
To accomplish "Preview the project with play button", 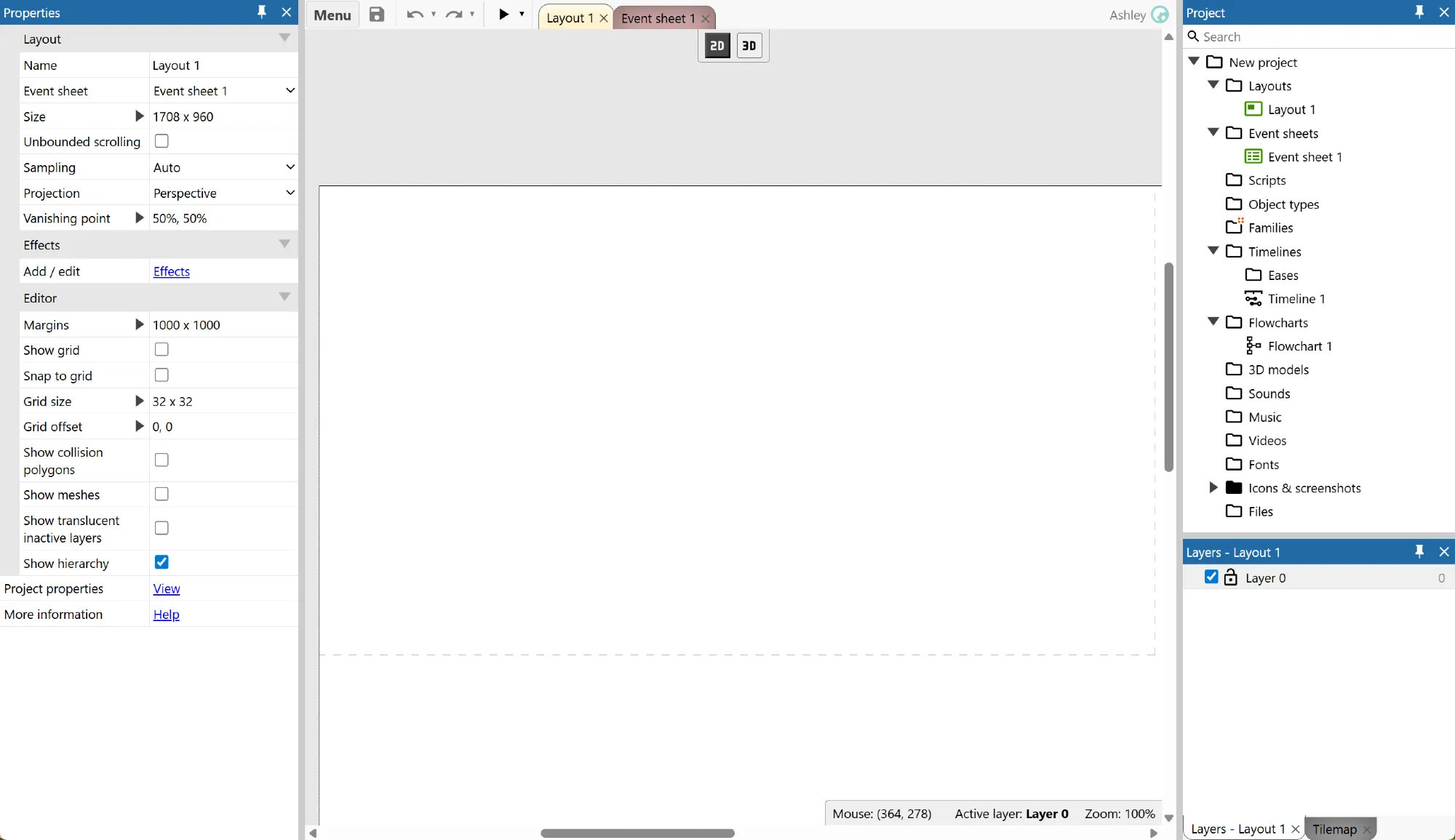I will pyautogui.click(x=503, y=15).
